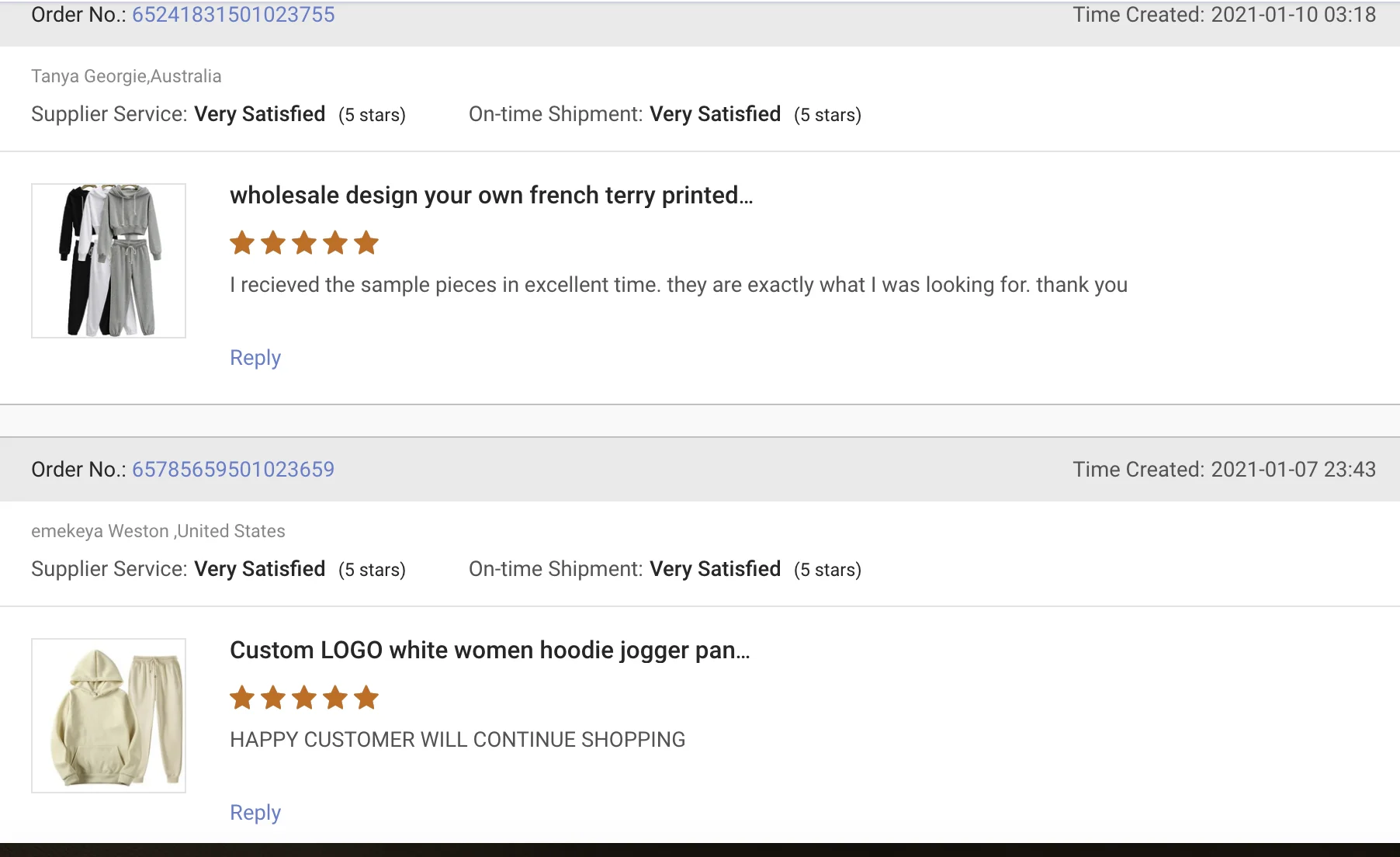Click first star of the french terry review
1400x857 pixels.
point(242,243)
